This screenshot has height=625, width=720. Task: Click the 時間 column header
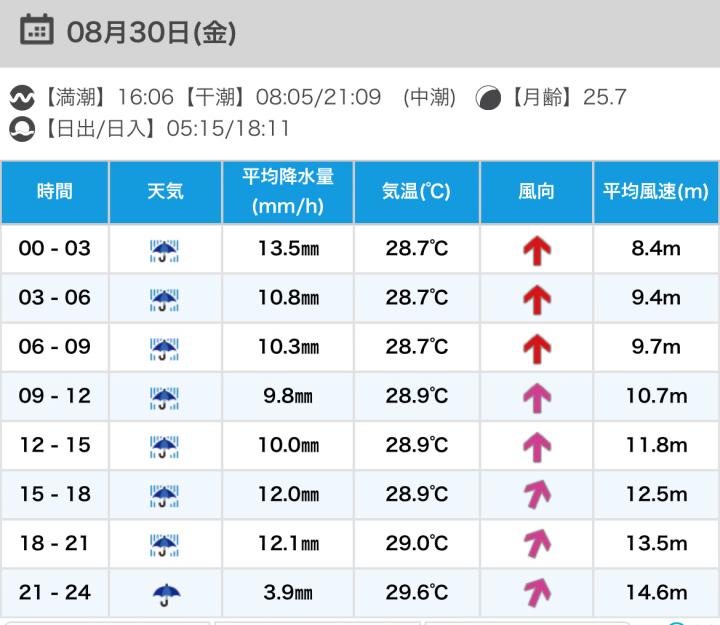click(55, 192)
